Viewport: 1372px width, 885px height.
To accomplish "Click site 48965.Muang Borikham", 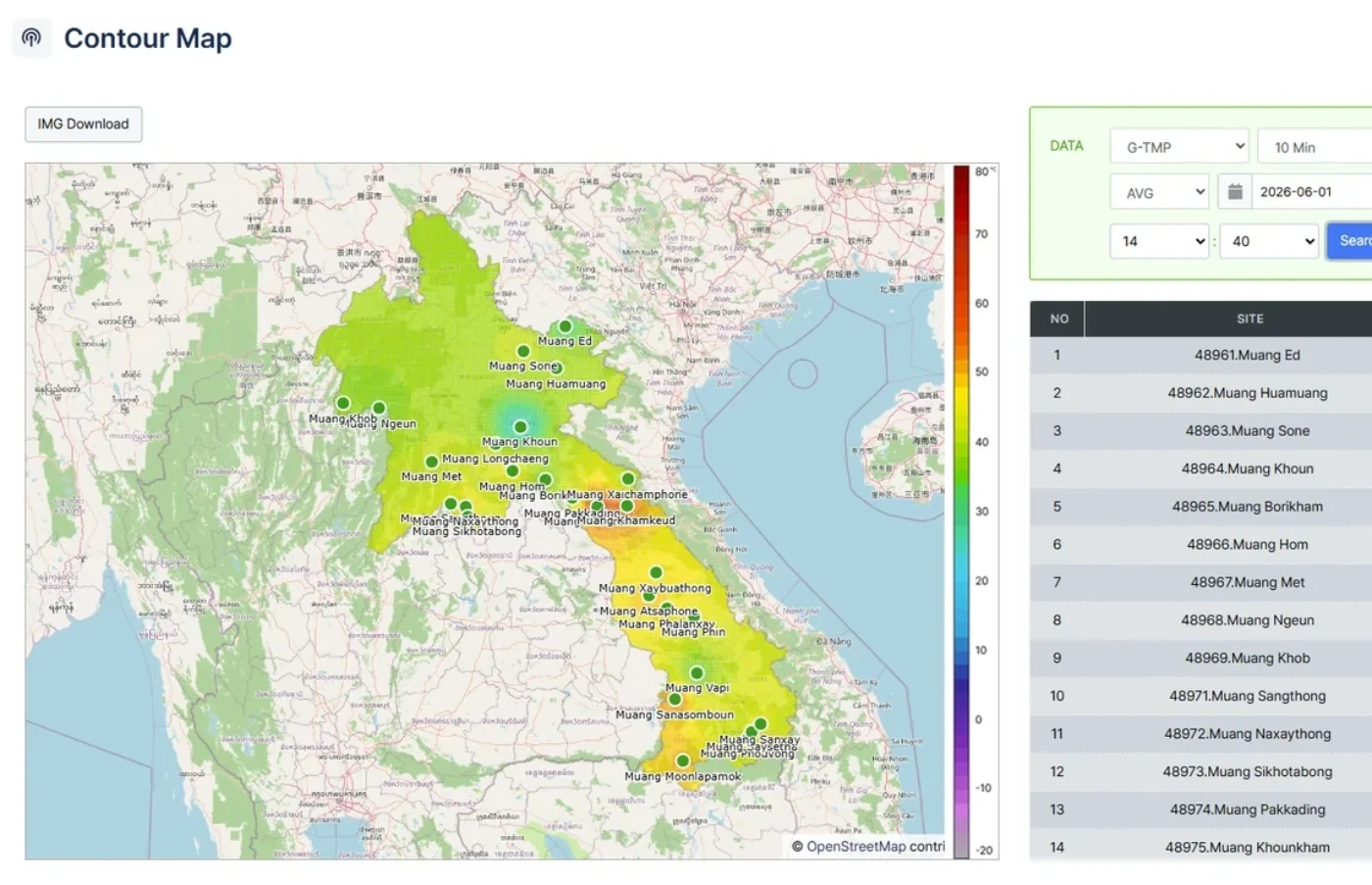I will [1248, 507].
